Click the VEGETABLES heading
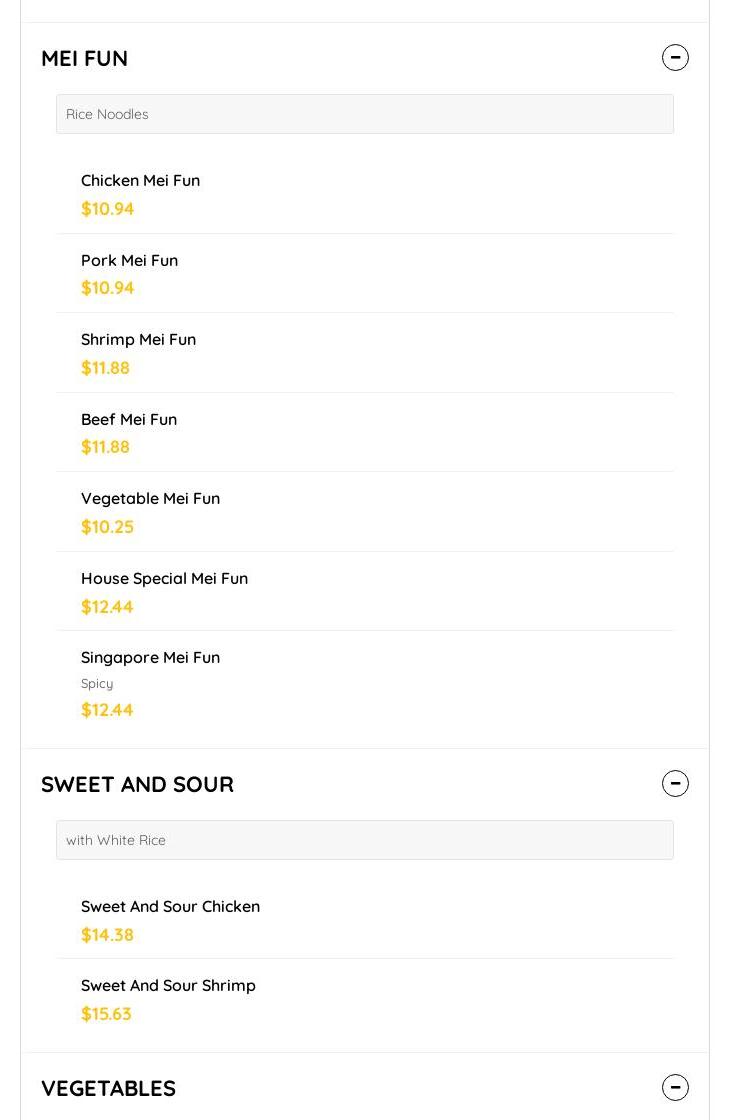750x1120 pixels. (108, 1089)
